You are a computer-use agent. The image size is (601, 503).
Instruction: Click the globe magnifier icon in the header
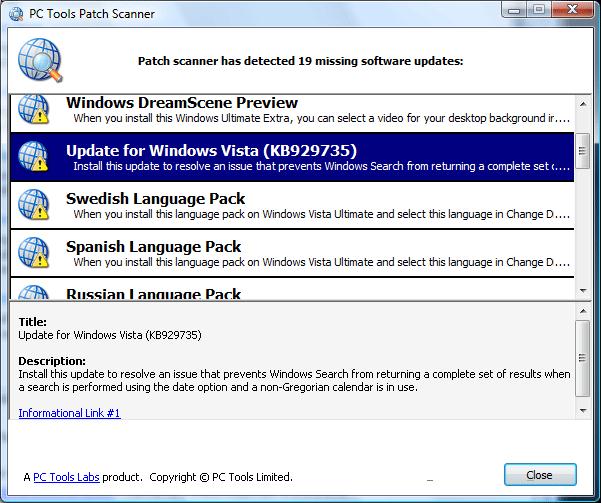(x=39, y=61)
